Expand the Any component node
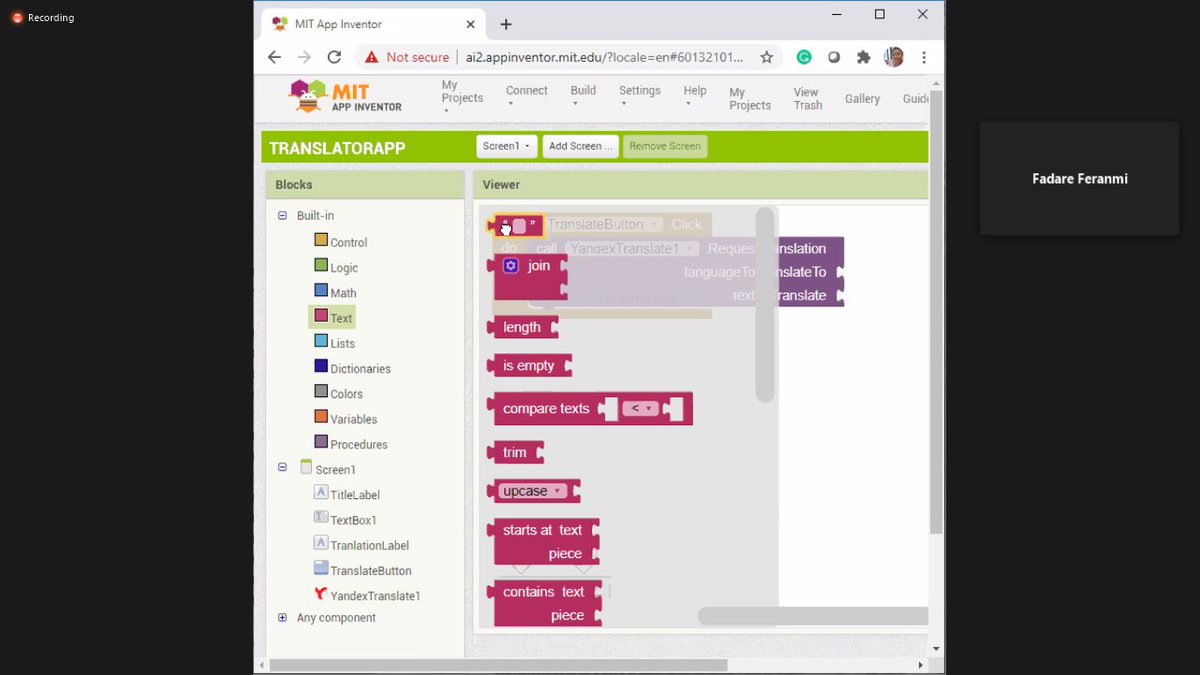The width and height of the screenshot is (1200, 675). [282, 618]
